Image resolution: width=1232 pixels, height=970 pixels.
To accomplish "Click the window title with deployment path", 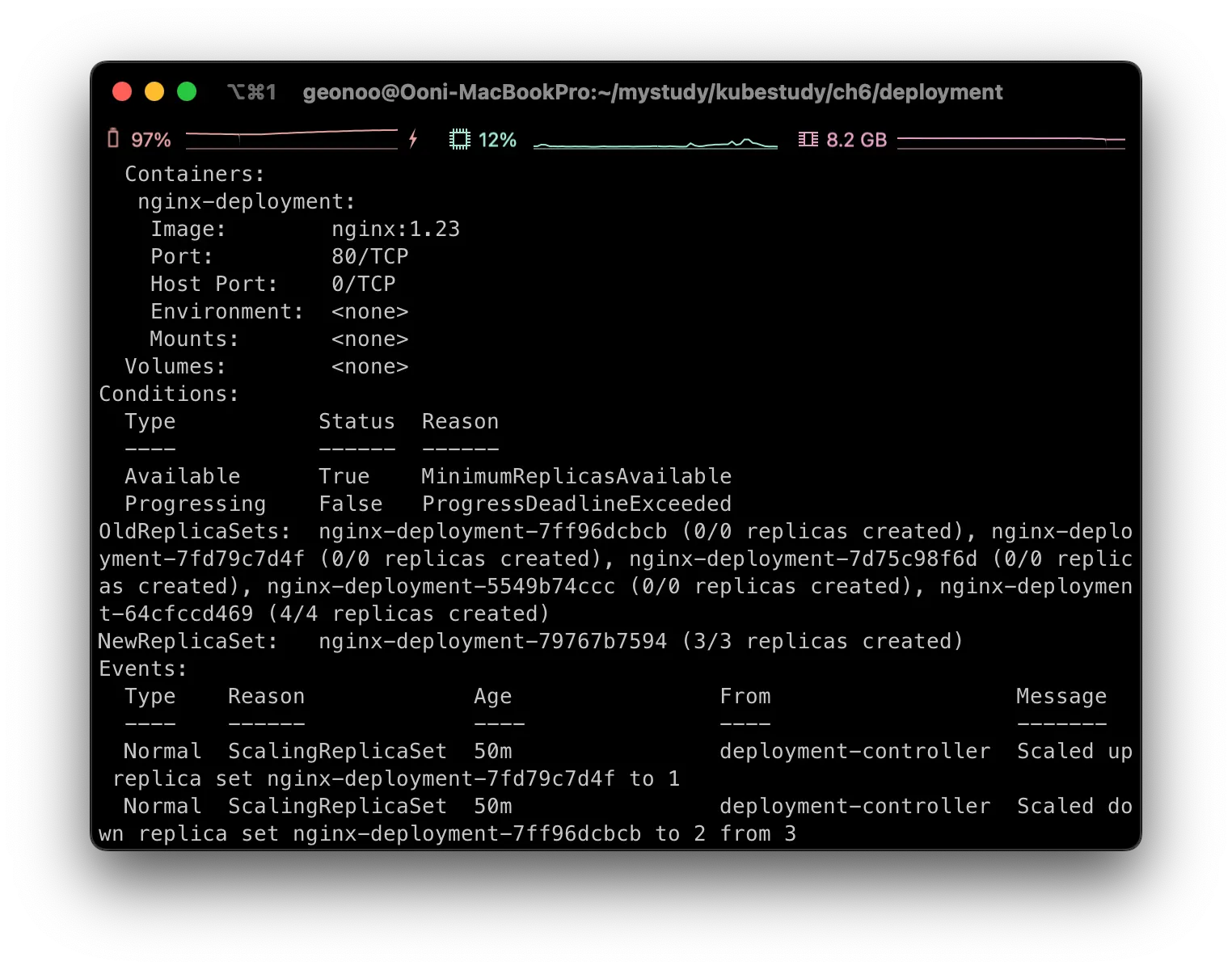I will point(652,92).
